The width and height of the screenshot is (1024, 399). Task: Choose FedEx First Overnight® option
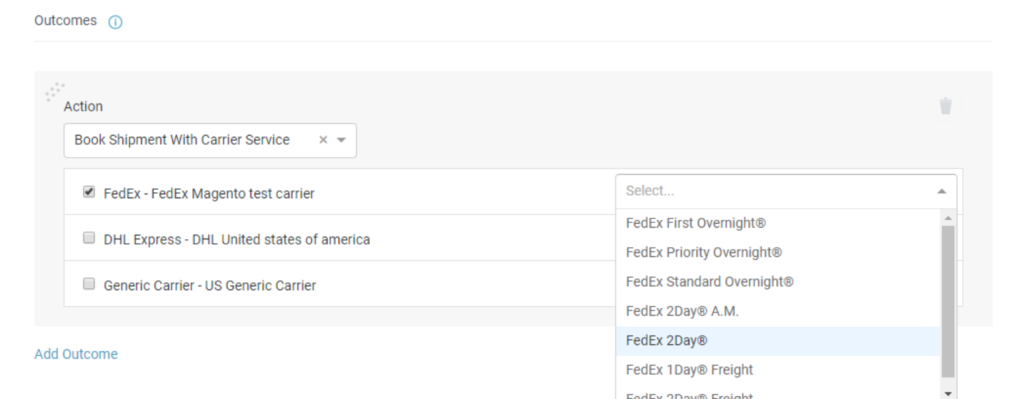click(x=778, y=223)
